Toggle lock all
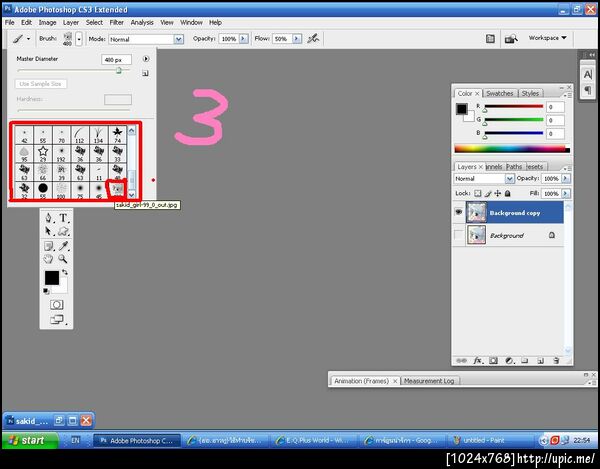The height and width of the screenshot is (469, 600). (x=507, y=194)
